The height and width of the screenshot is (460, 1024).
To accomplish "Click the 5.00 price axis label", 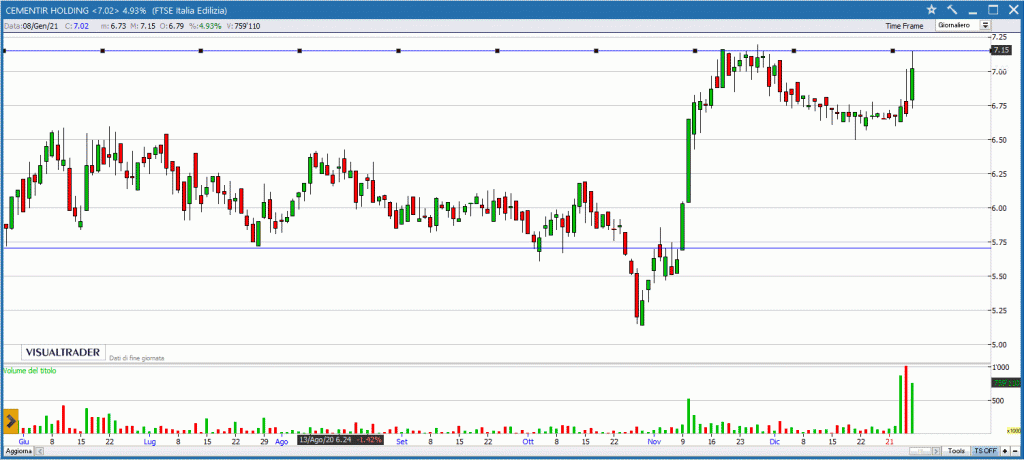I will pos(999,344).
